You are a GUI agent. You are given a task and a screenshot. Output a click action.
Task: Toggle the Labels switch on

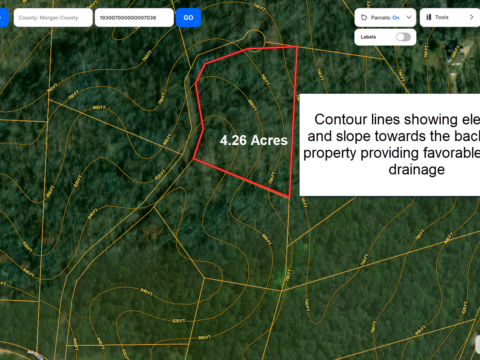point(403,37)
